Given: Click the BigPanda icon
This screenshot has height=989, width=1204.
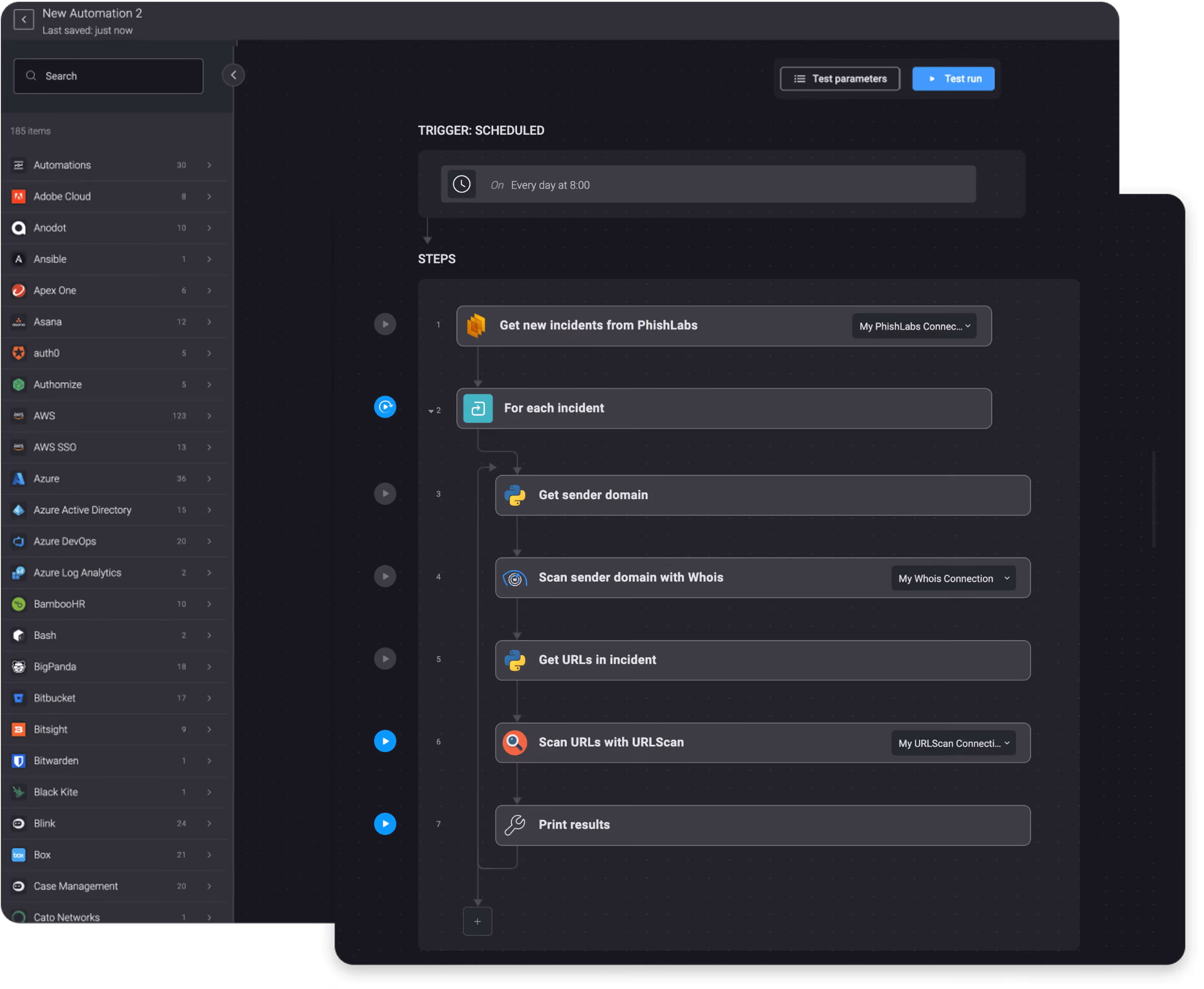Looking at the screenshot, I should pyautogui.click(x=19, y=666).
